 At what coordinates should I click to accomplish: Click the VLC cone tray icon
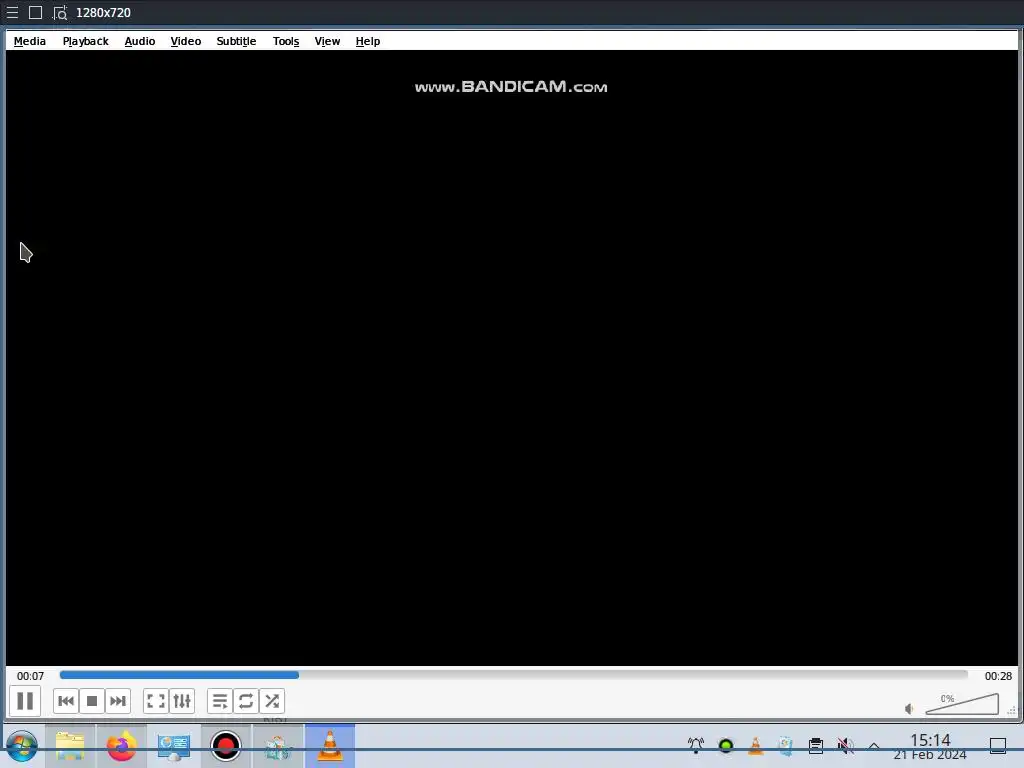coord(756,745)
